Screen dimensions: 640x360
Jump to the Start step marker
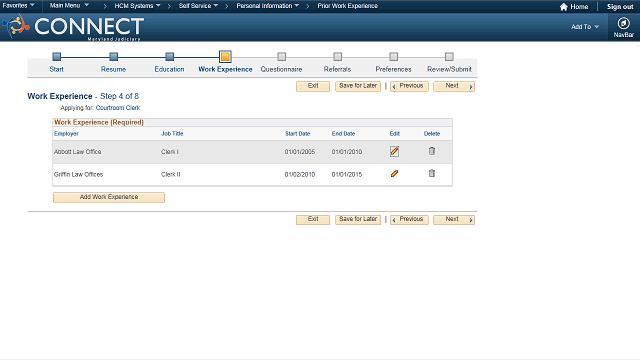pos(57,56)
